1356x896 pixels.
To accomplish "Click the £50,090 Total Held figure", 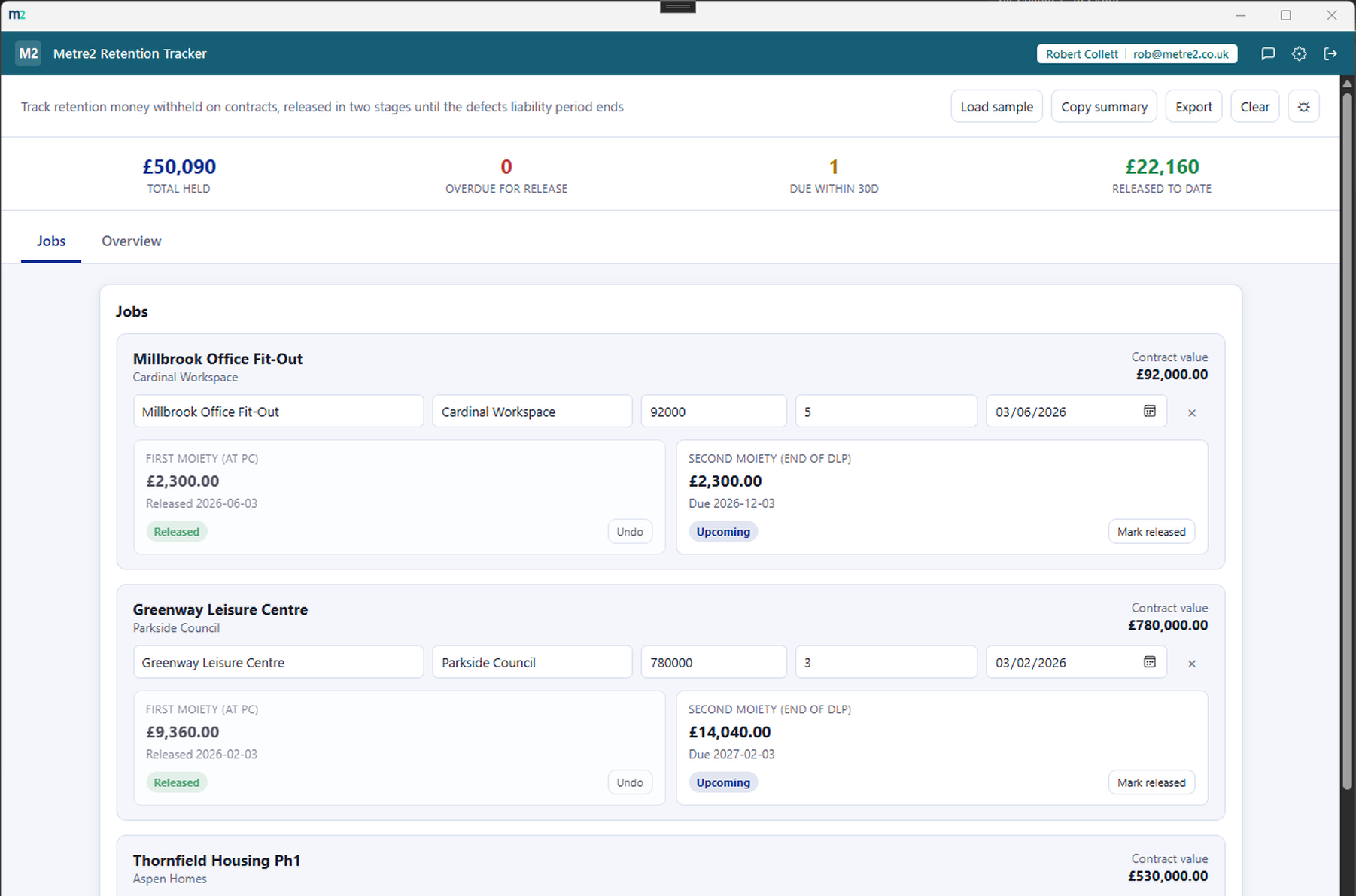I will coord(179,166).
